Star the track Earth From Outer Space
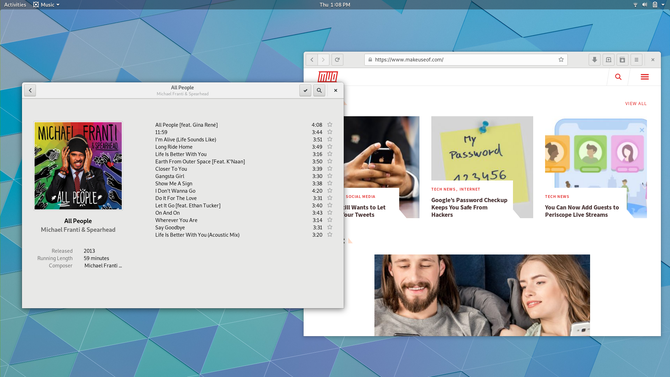The width and height of the screenshot is (670, 377). tap(329, 162)
